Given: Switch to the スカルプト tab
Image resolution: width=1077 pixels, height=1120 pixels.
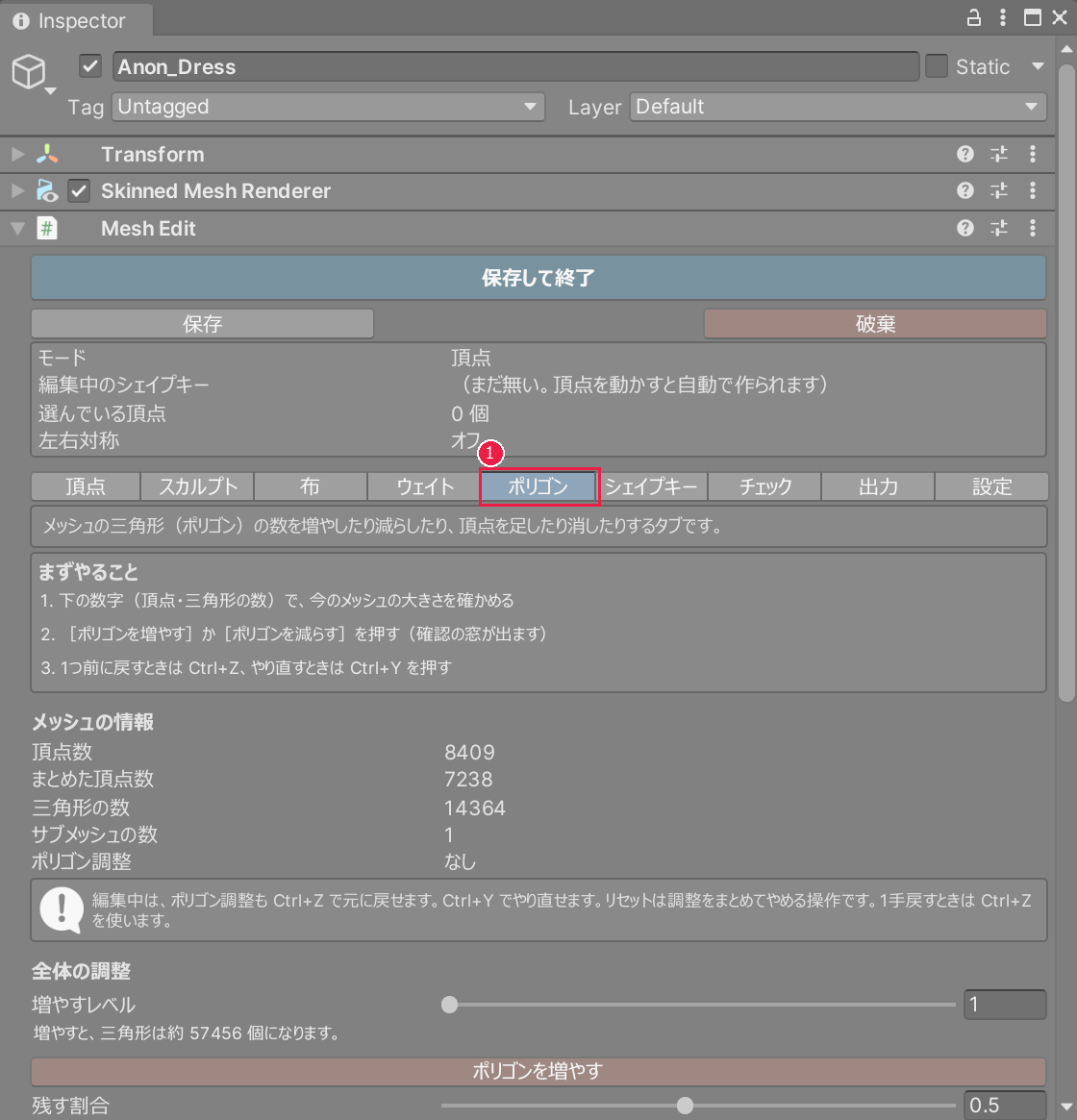Looking at the screenshot, I should click(x=197, y=486).
